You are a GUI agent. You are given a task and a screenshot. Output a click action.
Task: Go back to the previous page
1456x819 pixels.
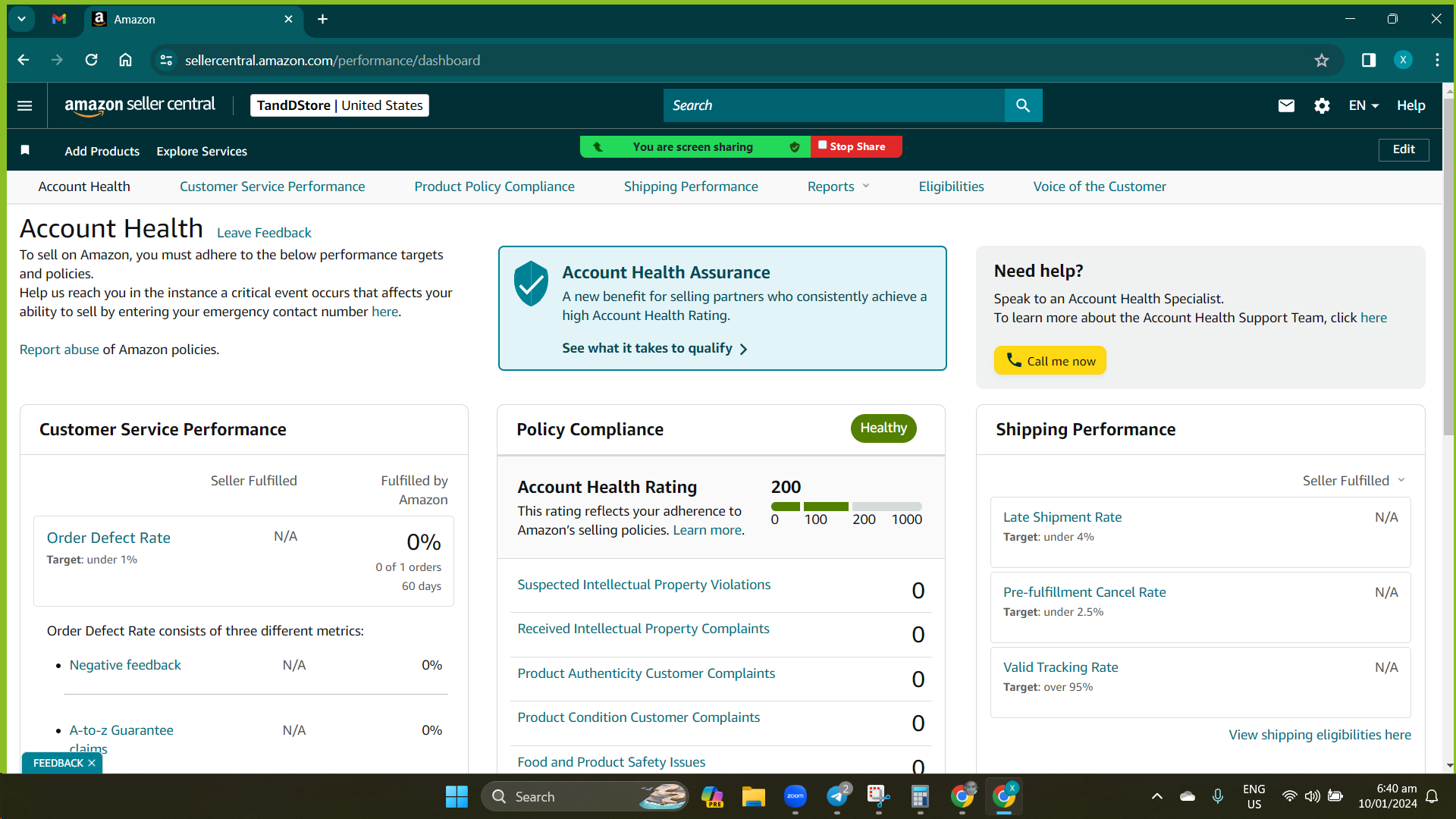point(24,60)
